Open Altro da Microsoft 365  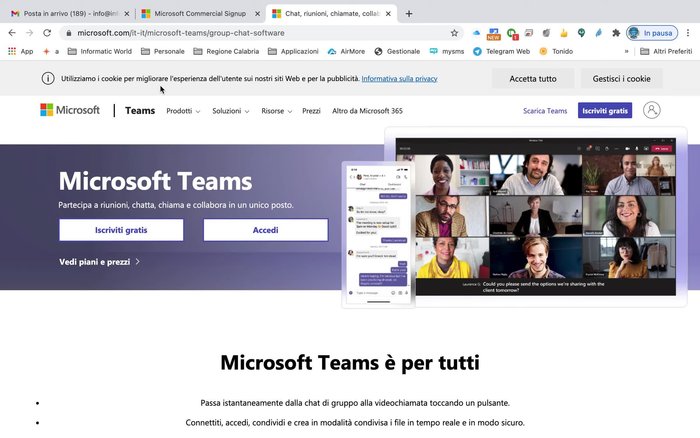pos(367,111)
